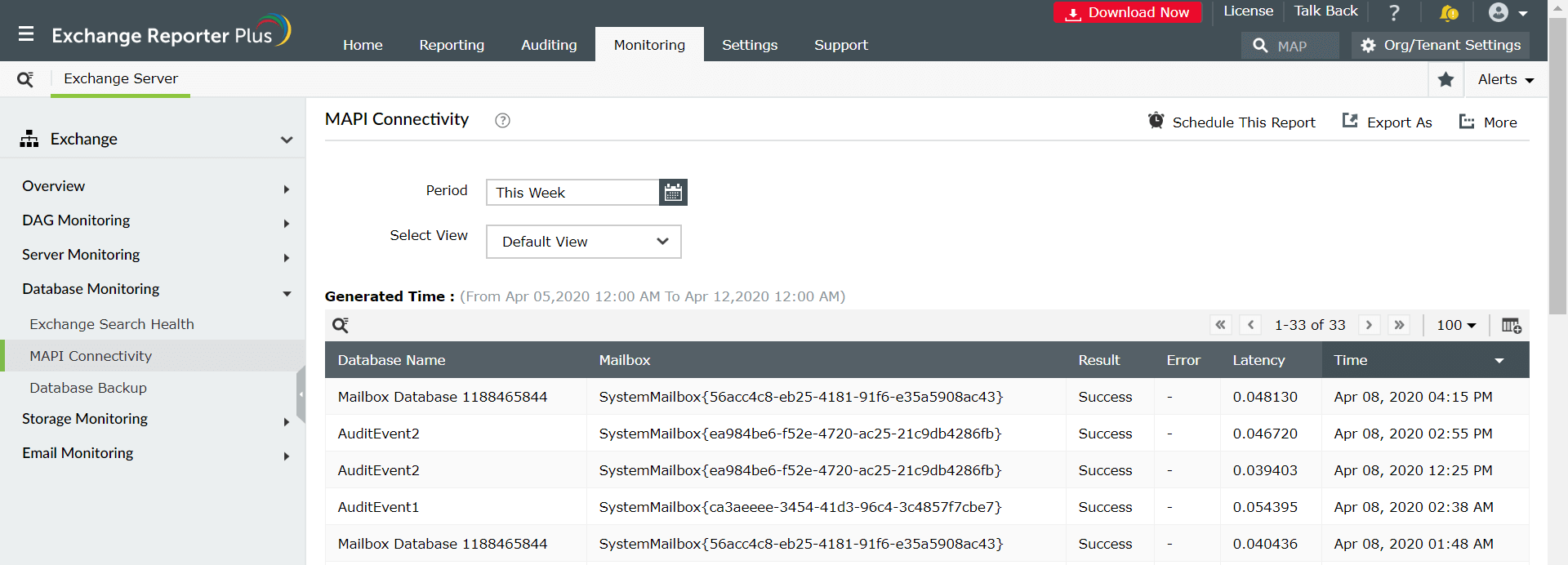Click the MAP search field

1290,46
